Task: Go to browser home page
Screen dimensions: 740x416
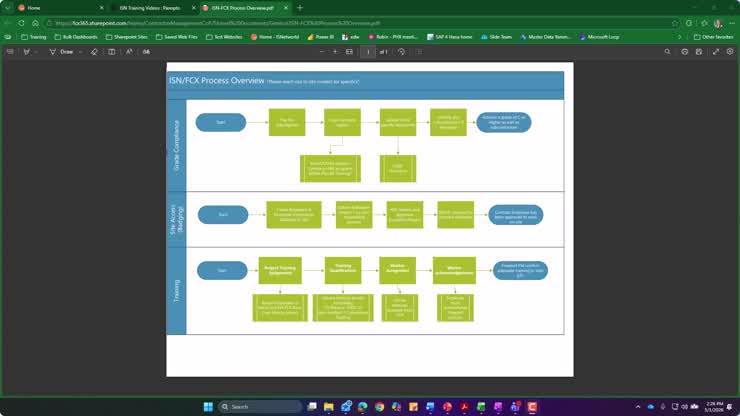Action: click(x=35, y=23)
